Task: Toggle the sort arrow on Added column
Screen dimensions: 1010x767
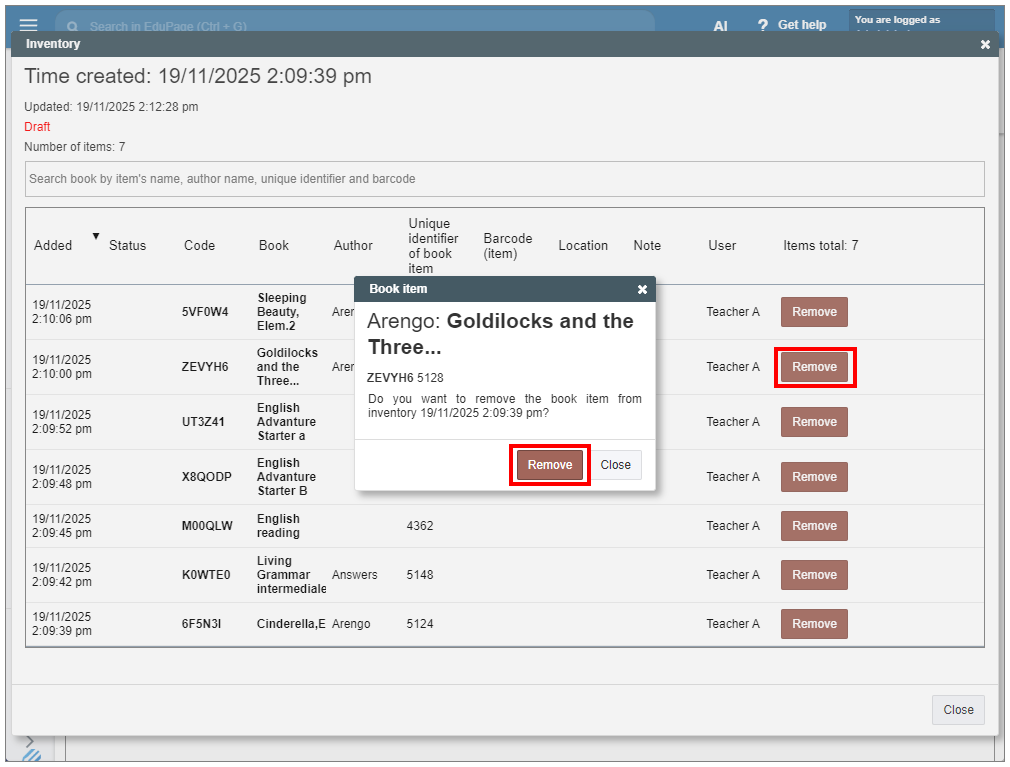Action: tap(96, 236)
